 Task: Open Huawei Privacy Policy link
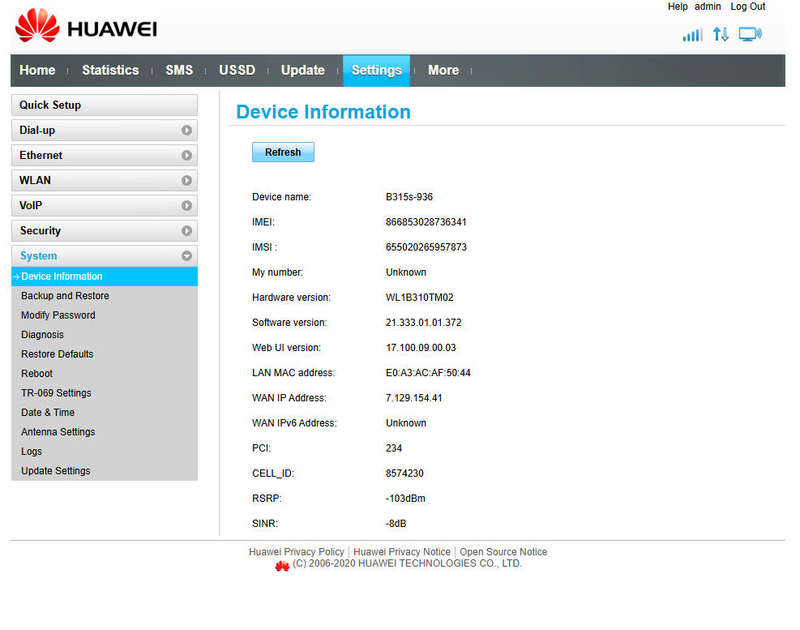pos(296,552)
